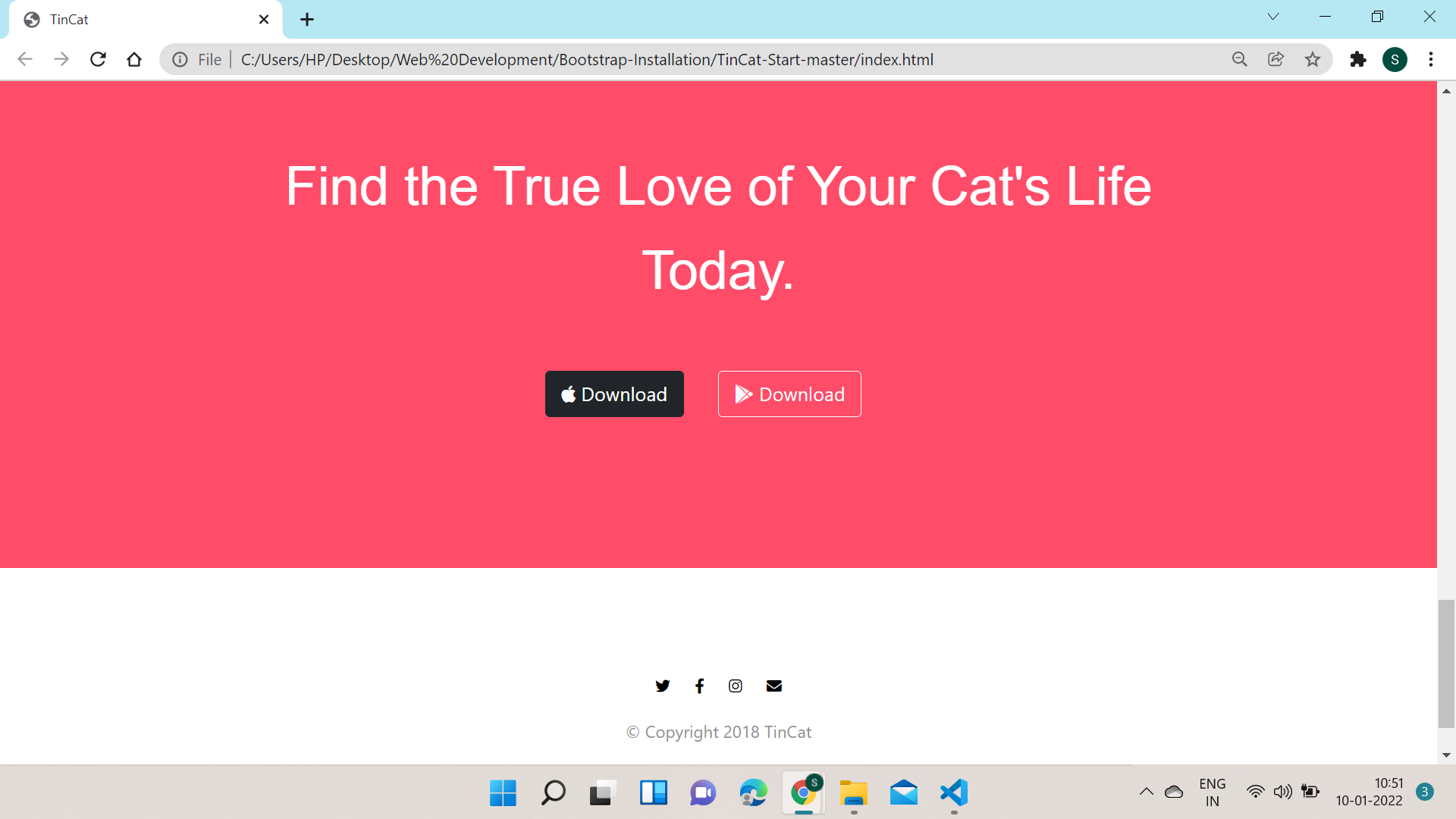Click the zoom search icon in the address bar
This screenshot has width=1456, height=819.
tap(1239, 59)
